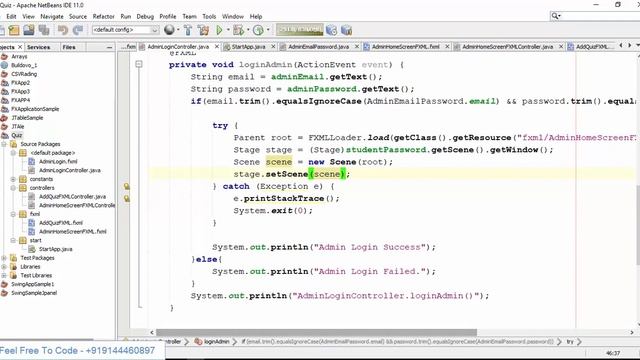Click the garbage collection icon beside the memory bar
The width and height of the screenshot is (640, 360).
click(x=331, y=30)
